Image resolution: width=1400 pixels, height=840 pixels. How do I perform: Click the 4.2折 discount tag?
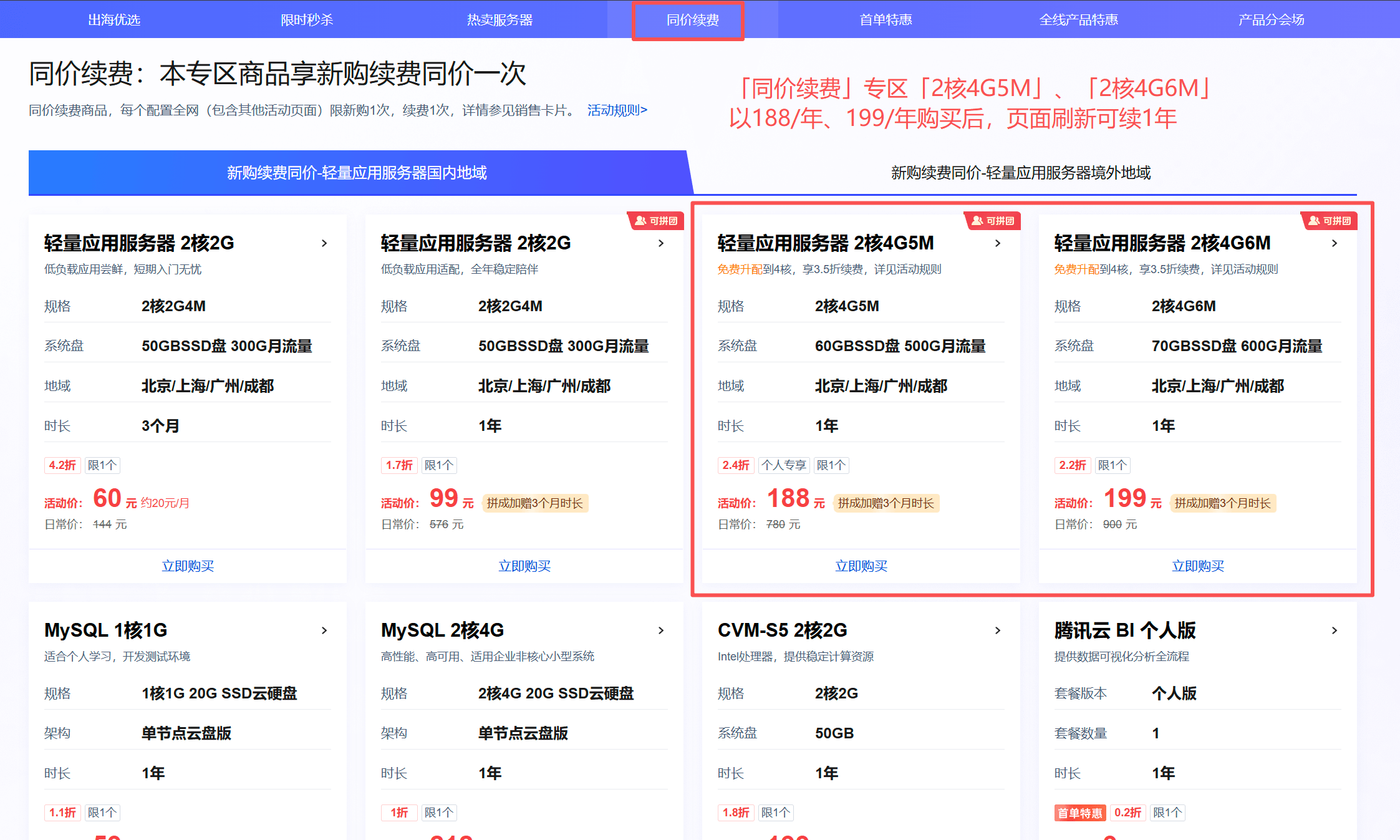tap(62, 465)
